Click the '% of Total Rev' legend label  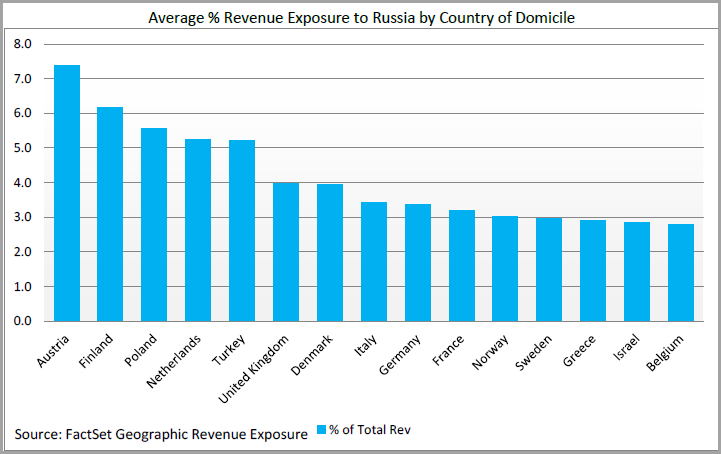[370, 430]
